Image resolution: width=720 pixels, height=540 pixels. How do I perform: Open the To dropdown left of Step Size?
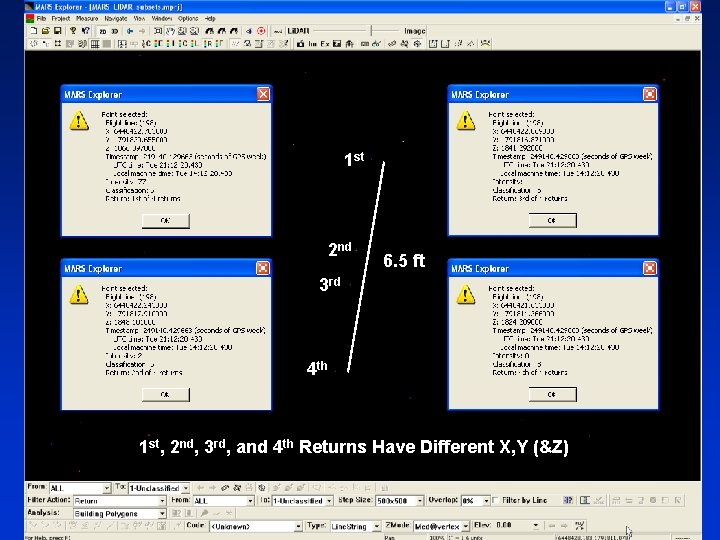click(329, 501)
